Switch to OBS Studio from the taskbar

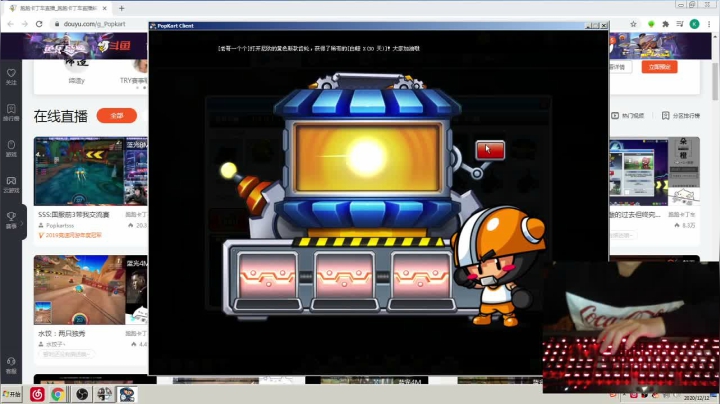82,394
